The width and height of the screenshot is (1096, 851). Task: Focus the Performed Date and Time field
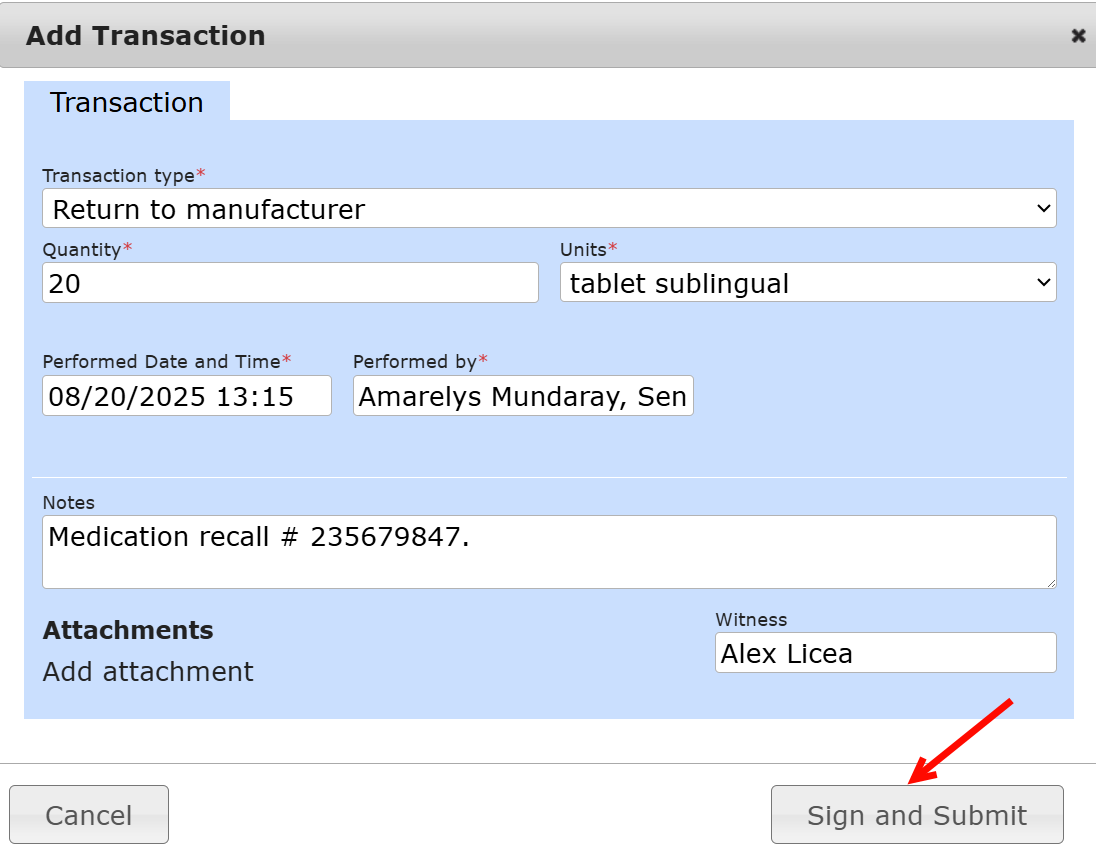(x=187, y=396)
